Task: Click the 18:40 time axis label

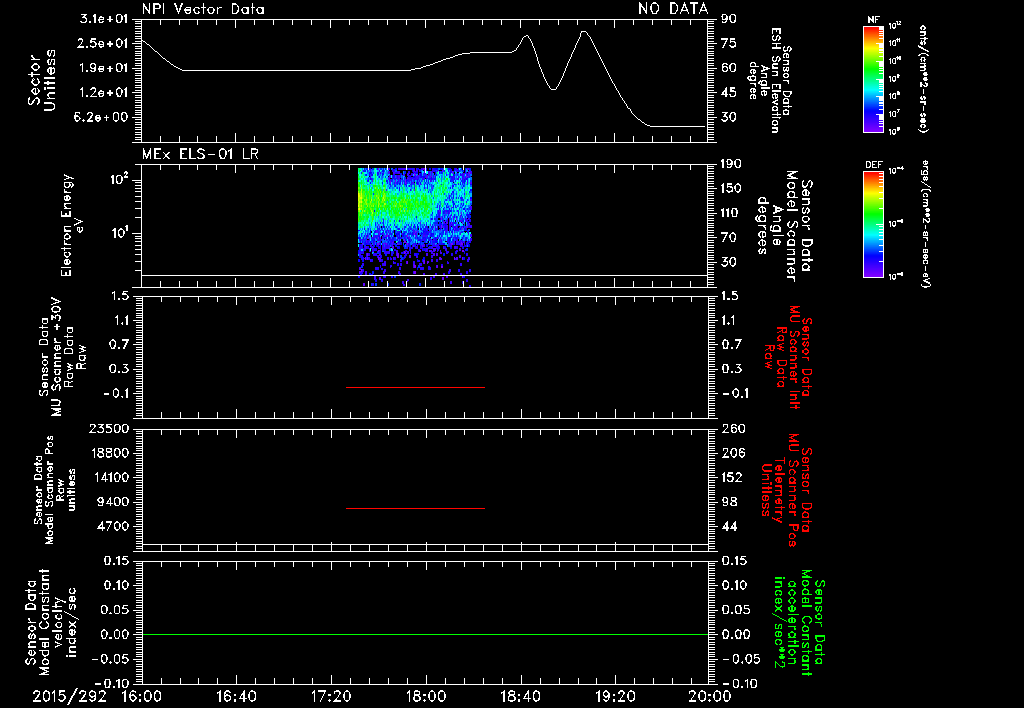Action: point(520,696)
